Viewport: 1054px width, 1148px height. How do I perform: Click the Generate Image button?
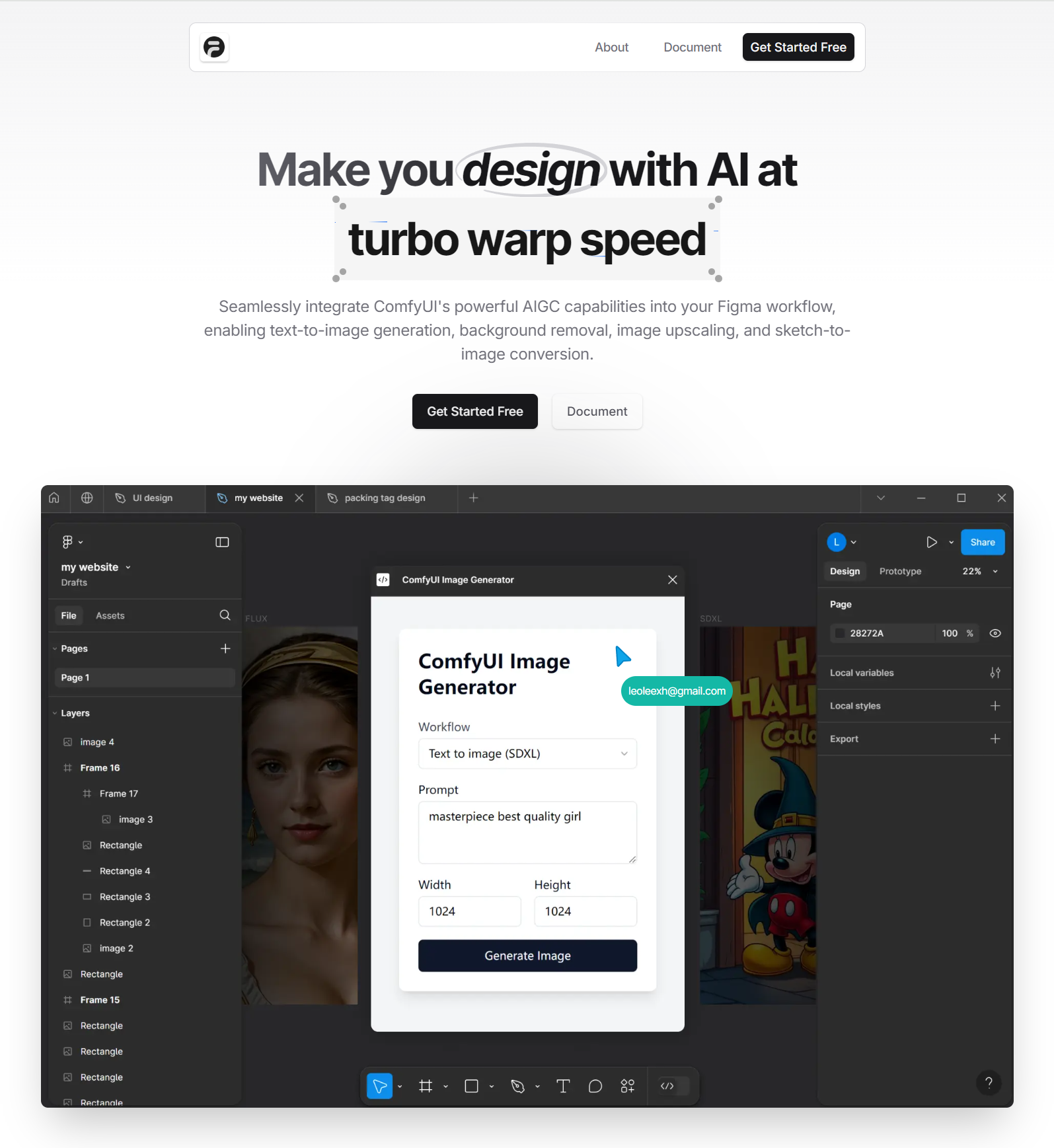coord(527,956)
